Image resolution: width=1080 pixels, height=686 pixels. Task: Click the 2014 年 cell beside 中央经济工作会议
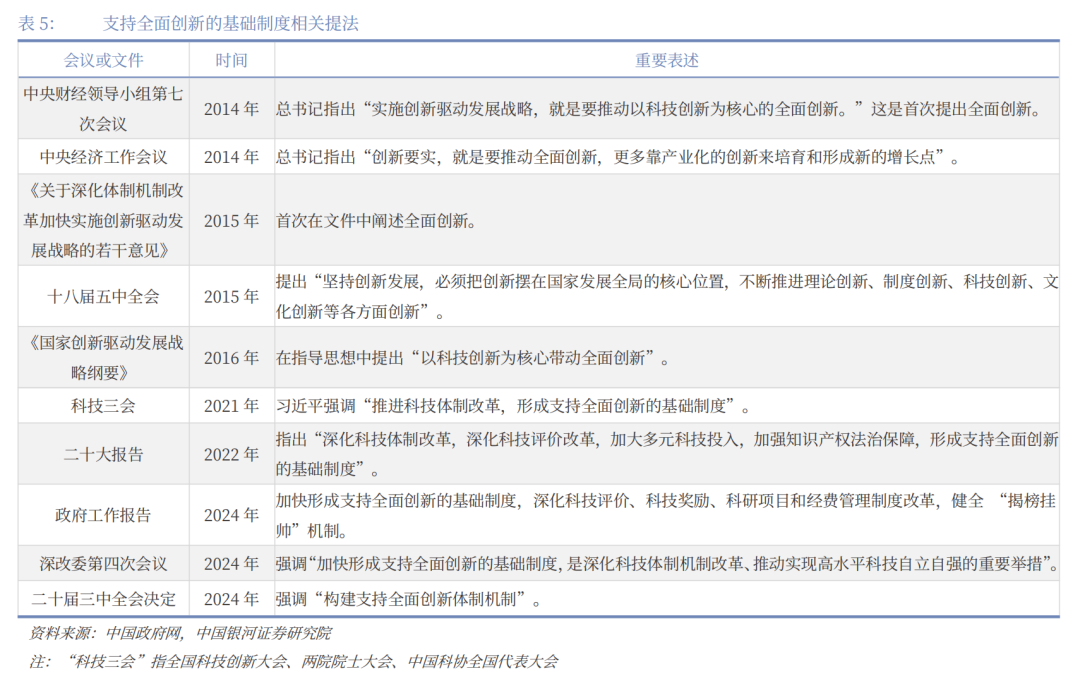pyautogui.click(x=231, y=157)
